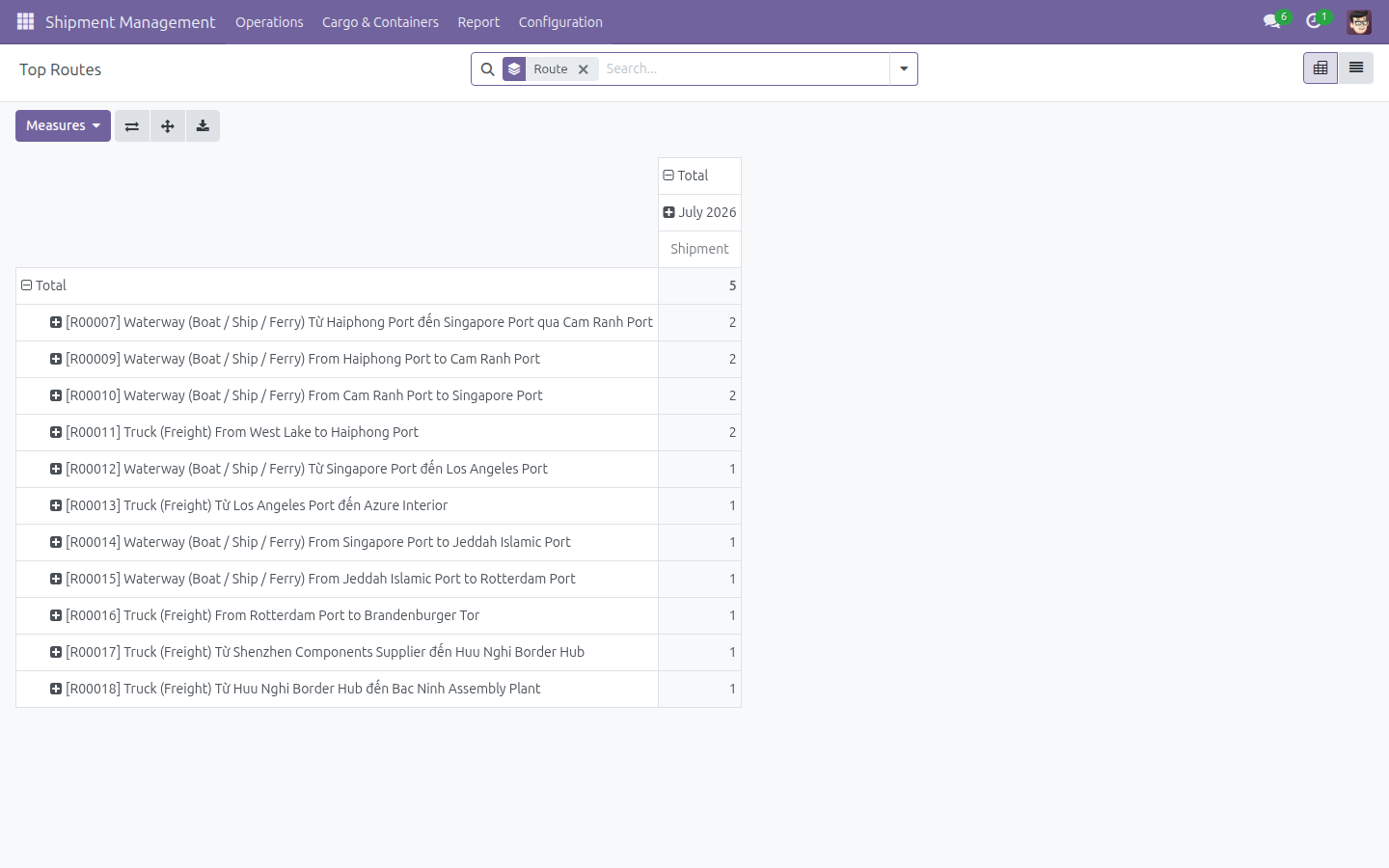Image resolution: width=1389 pixels, height=868 pixels.
Task: Focus the Search input field
Action: [x=743, y=69]
